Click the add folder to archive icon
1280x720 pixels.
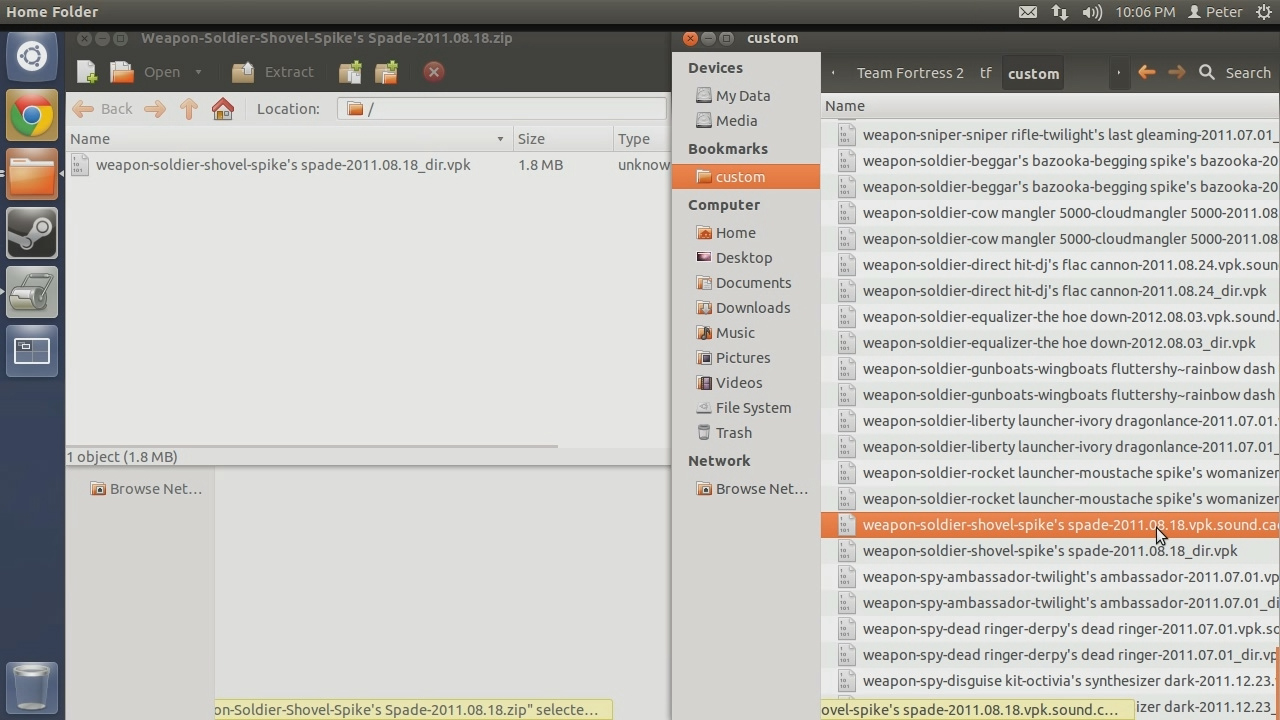tap(386, 72)
